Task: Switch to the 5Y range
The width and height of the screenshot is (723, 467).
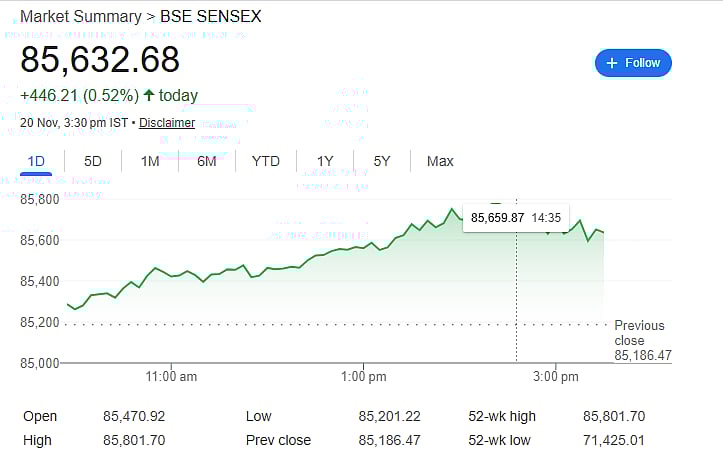Action: [382, 161]
